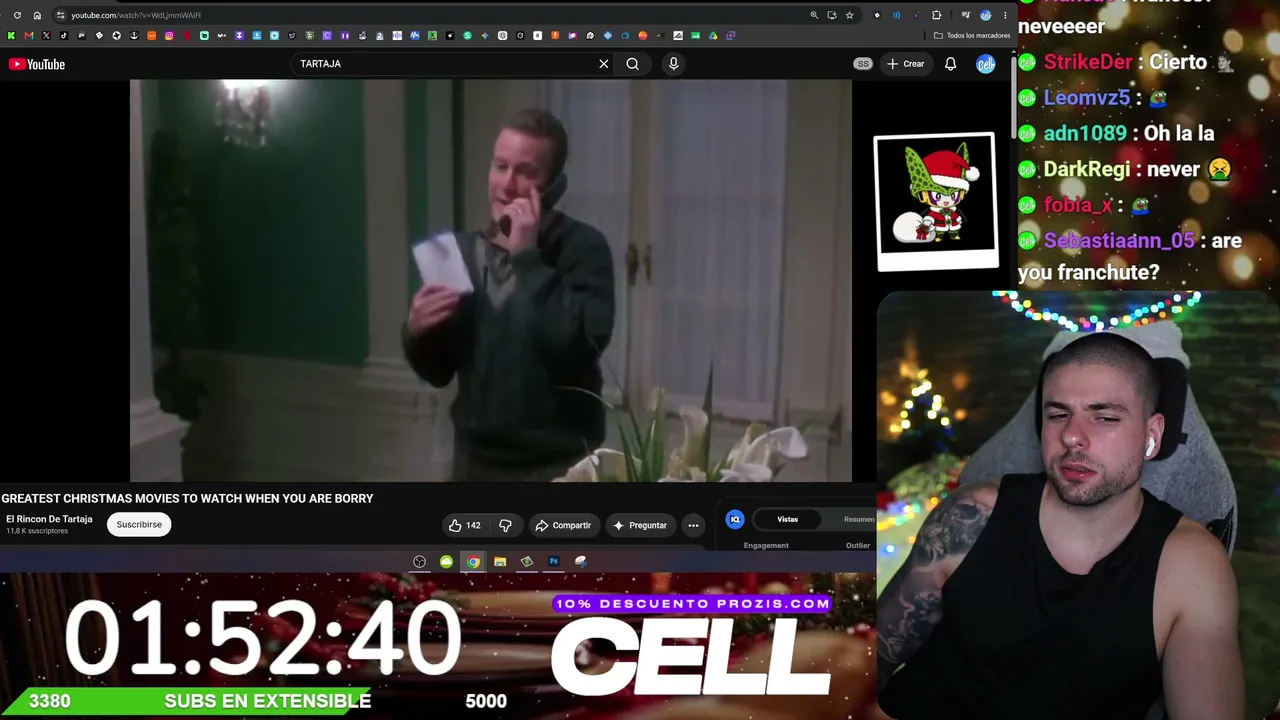Open Google Chrome from the taskbar
The height and width of the screenshot is (720, 1280).
tap(473, 562)
